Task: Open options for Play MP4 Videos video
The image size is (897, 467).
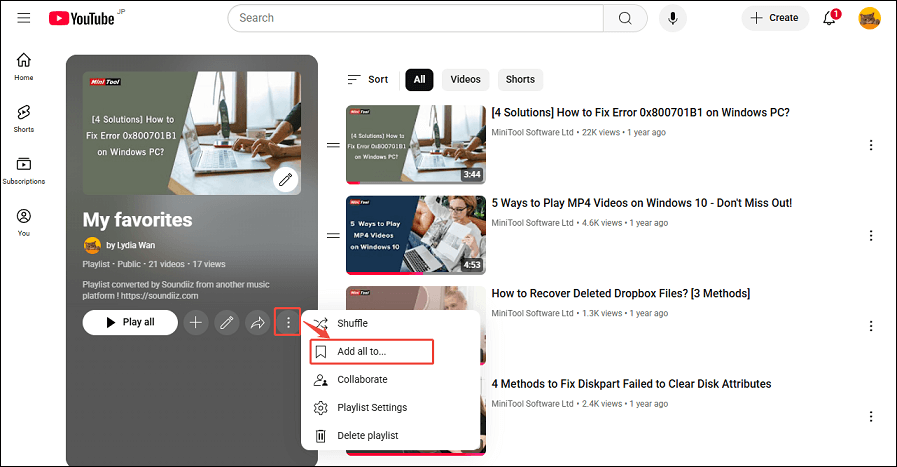Action: [x=871, y=236]
